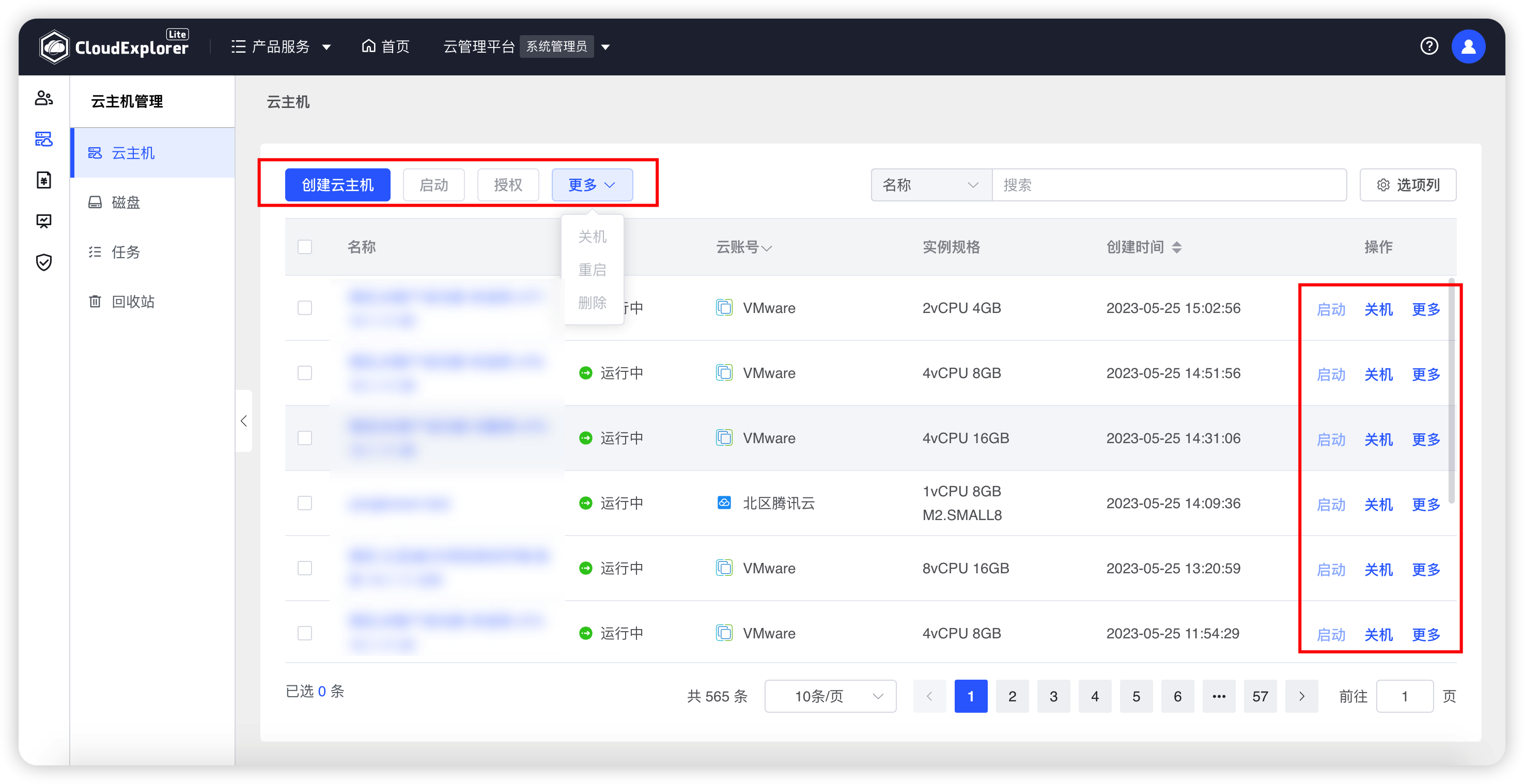Click the VMware icon in the 2vCPU 4GB row
The height and width of the screenshot is (784, 1524).
724,307
